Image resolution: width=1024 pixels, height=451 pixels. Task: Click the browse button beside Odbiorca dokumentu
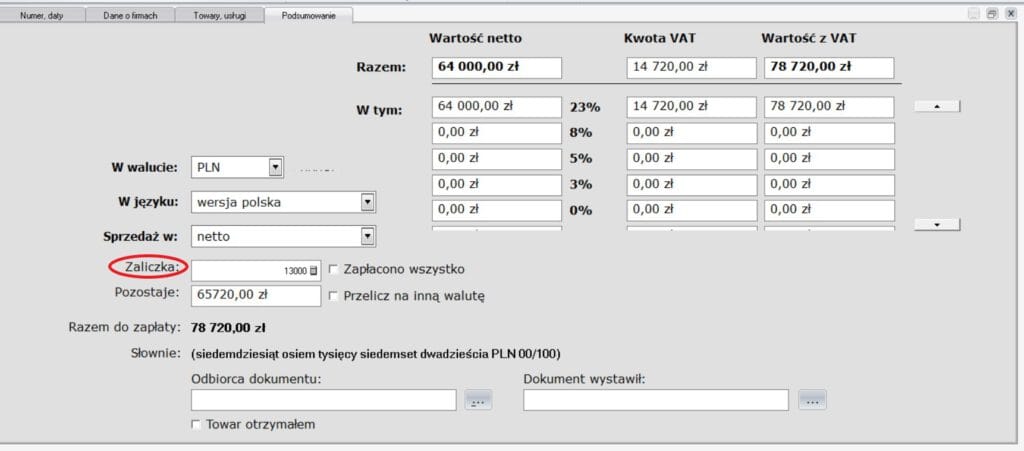click(x=478, y=401)
